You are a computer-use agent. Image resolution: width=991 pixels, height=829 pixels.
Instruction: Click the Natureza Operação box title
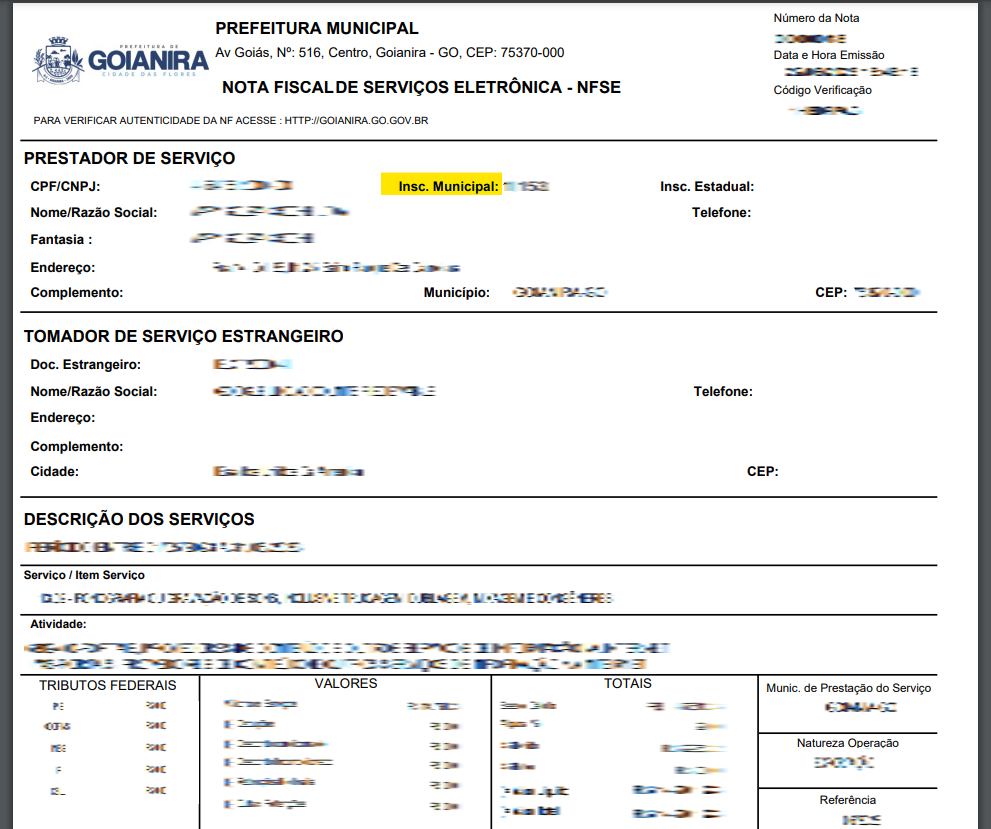[847, 743]
